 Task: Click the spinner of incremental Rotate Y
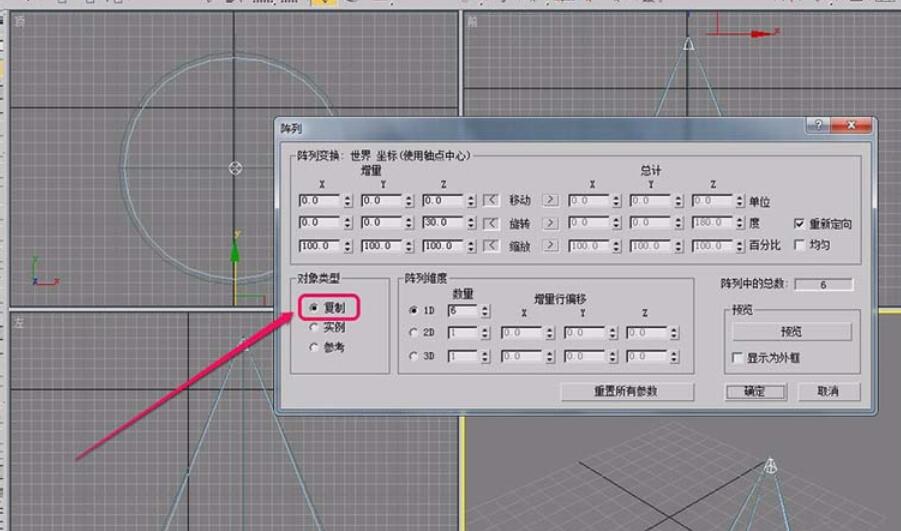point(409,223)
